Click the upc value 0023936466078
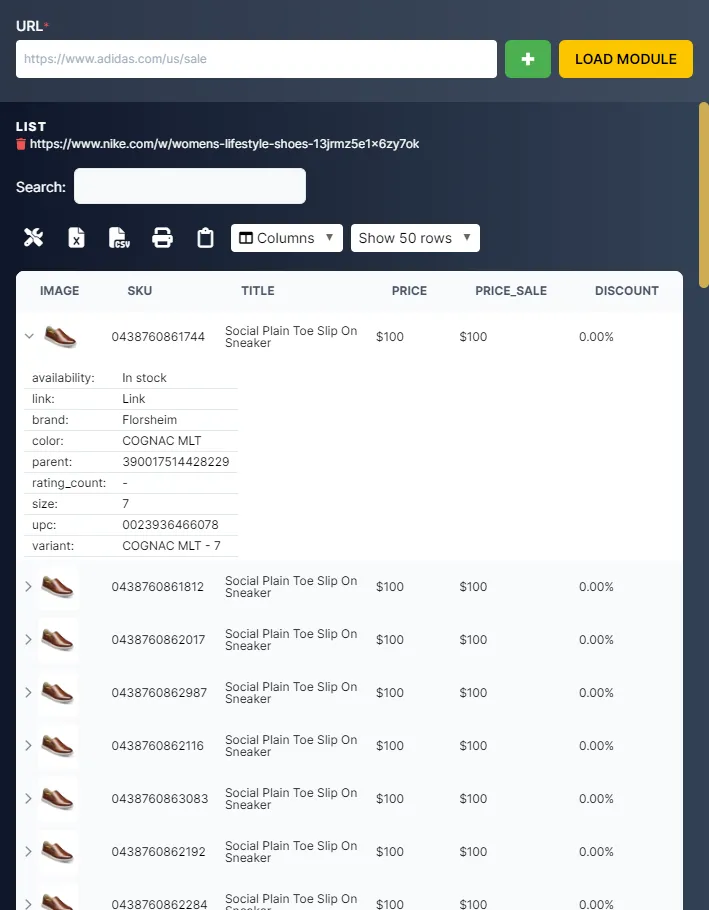Viewport: 709px width, 910px height. click(171, 525)
